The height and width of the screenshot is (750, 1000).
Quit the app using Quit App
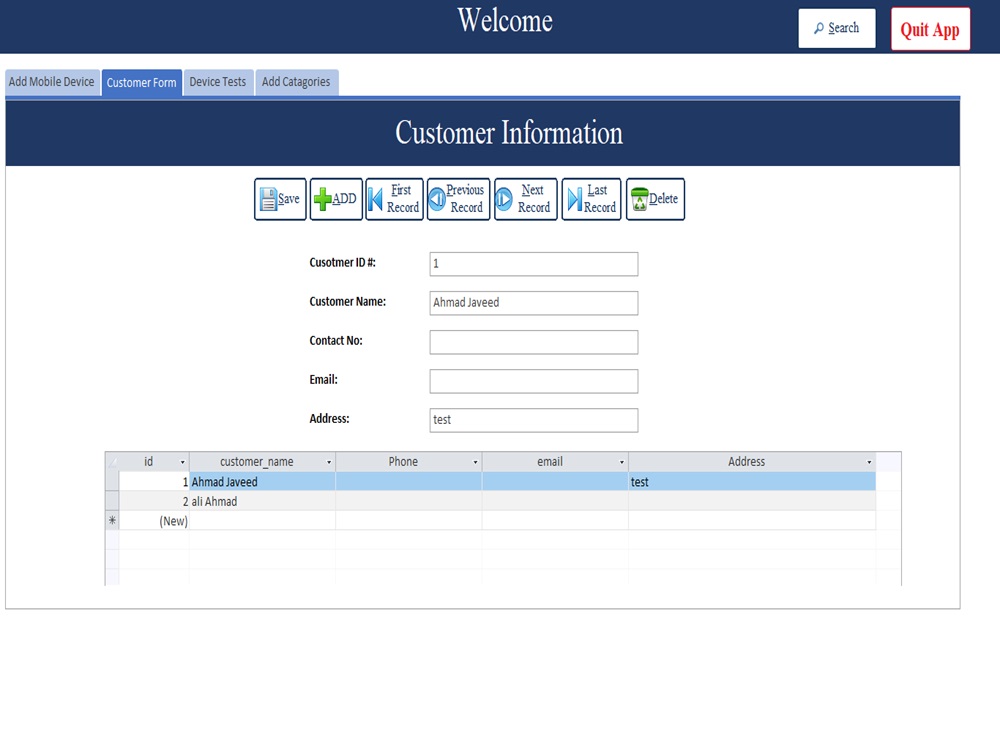coord(930,29)
